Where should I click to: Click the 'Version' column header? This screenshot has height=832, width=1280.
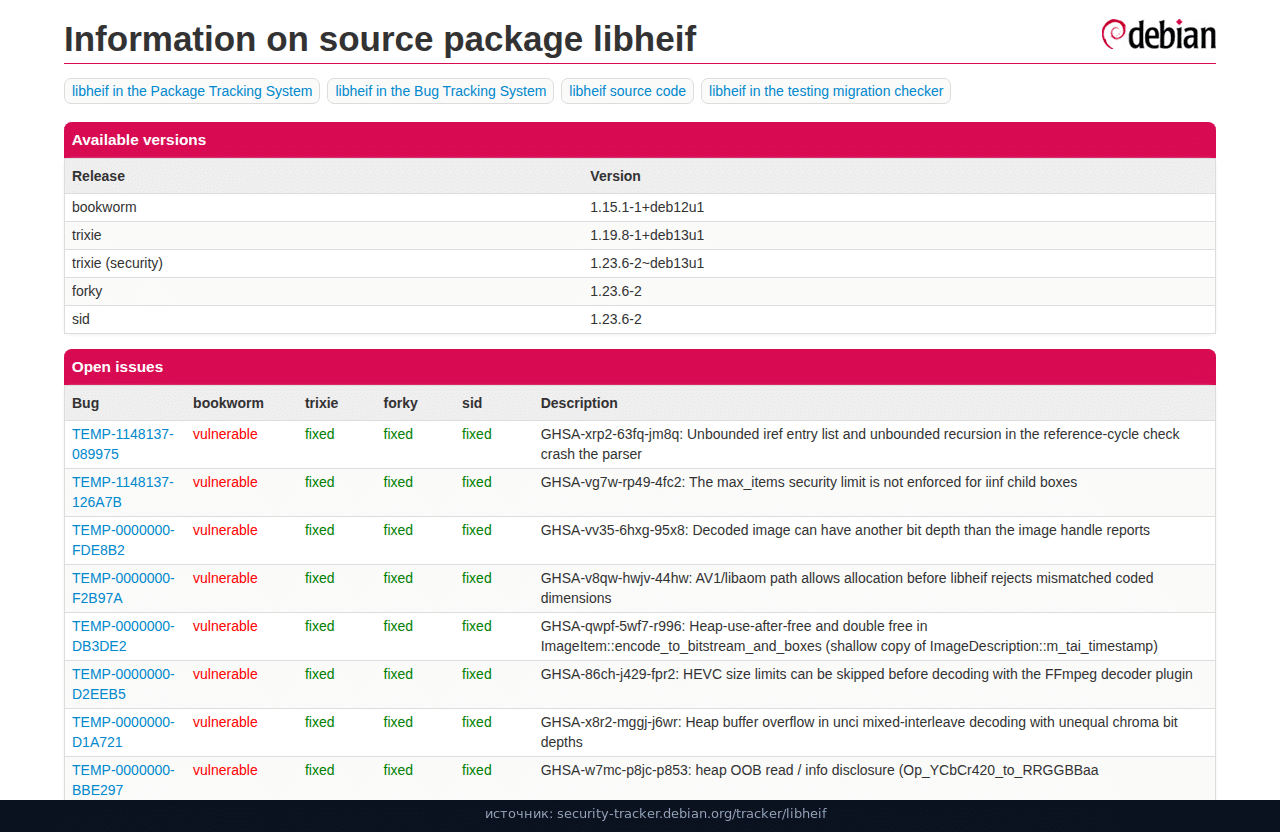tap(615, 176)
